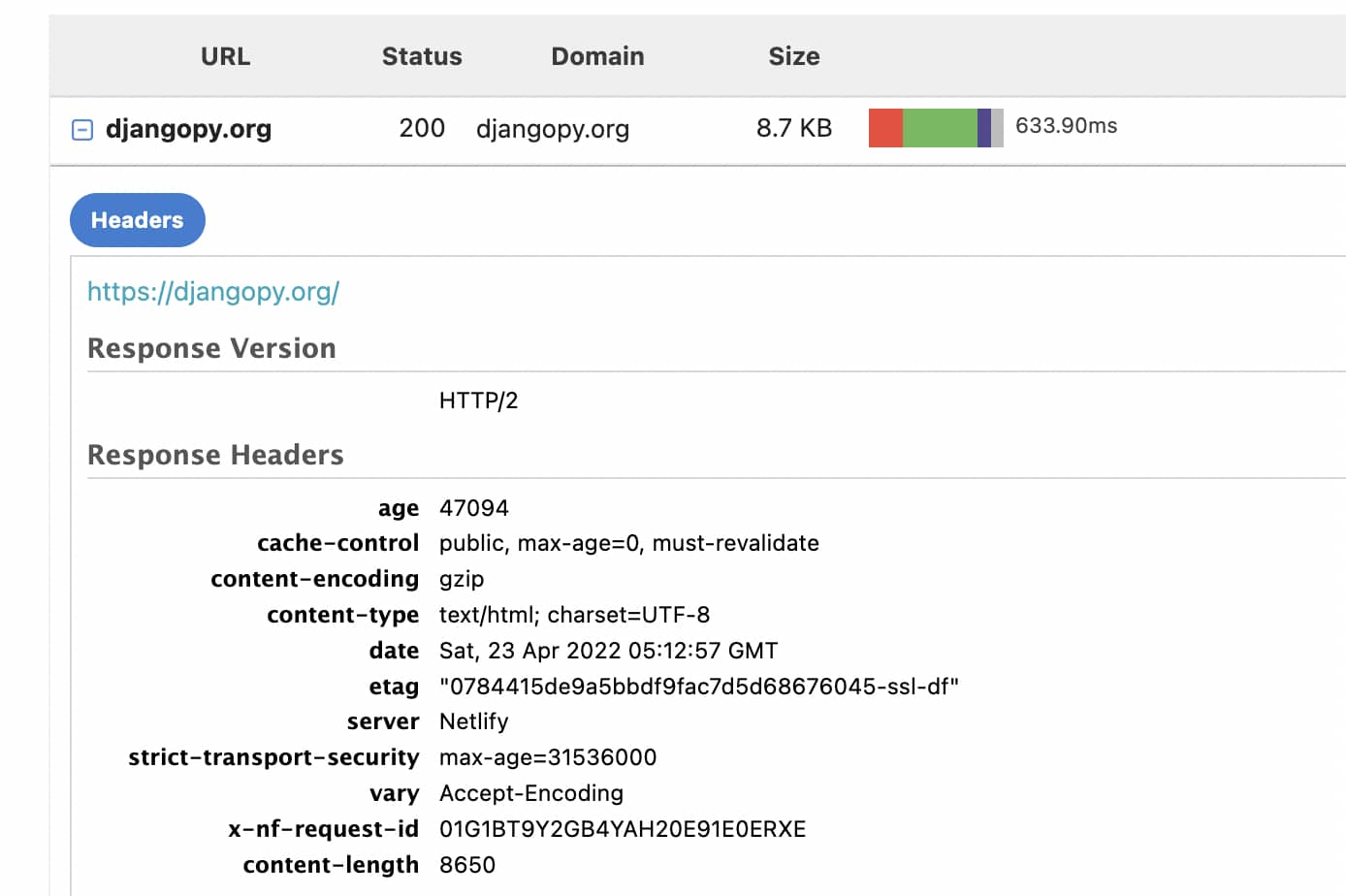Open the Headers tab
The width and height of the screenshot is (1346, 896).
[138, 220]
